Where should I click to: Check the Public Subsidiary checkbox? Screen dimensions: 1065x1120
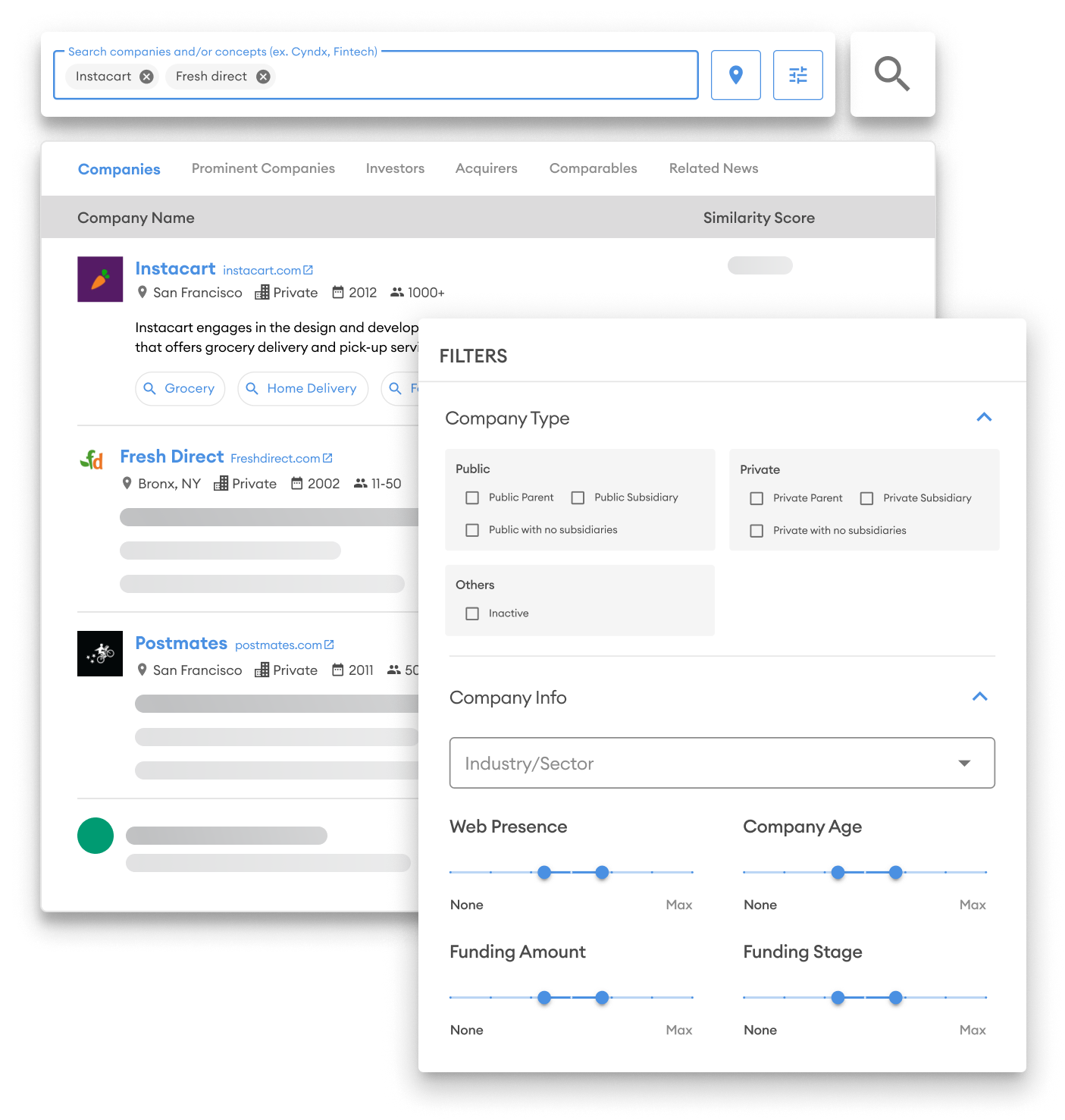tap(578, 497)
